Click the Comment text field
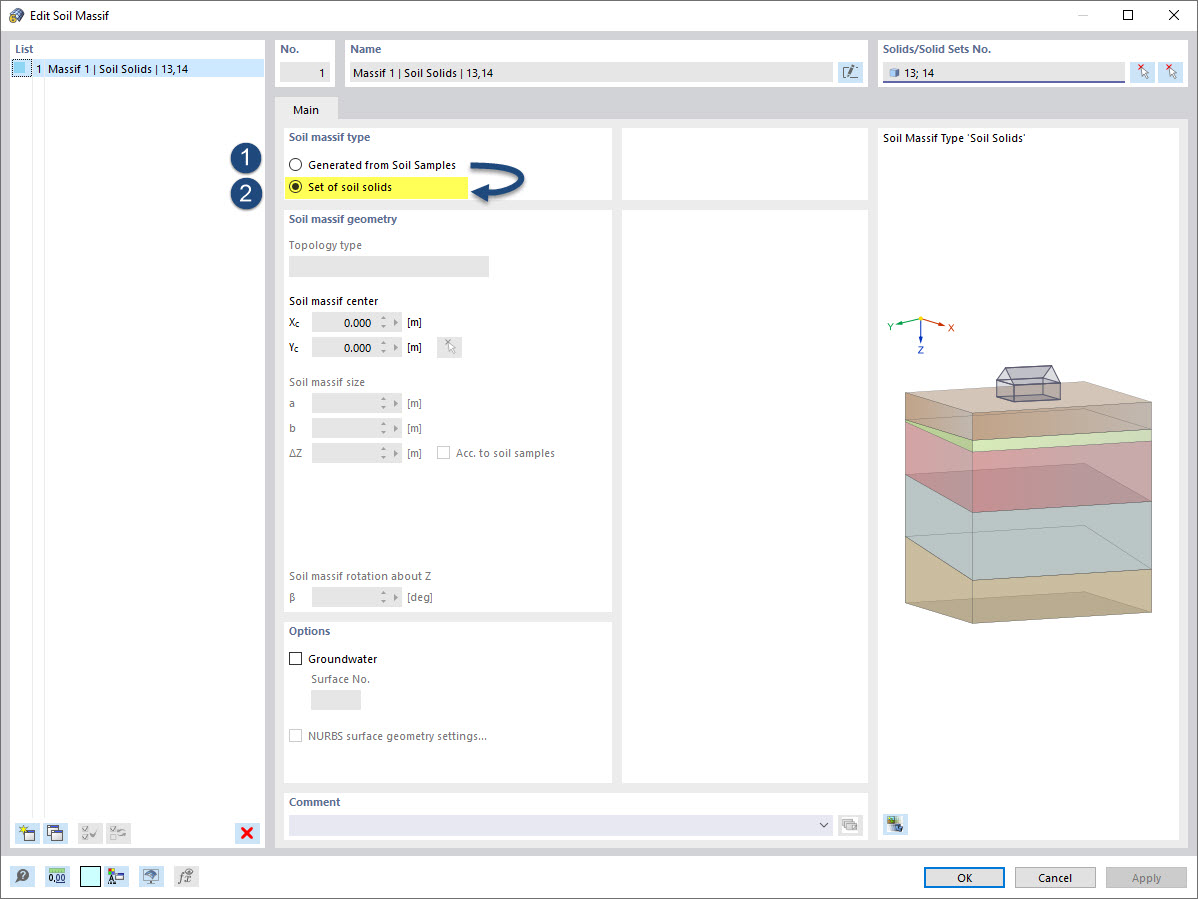This screenshot has height=899, width=1198. (x=553, y=825)
